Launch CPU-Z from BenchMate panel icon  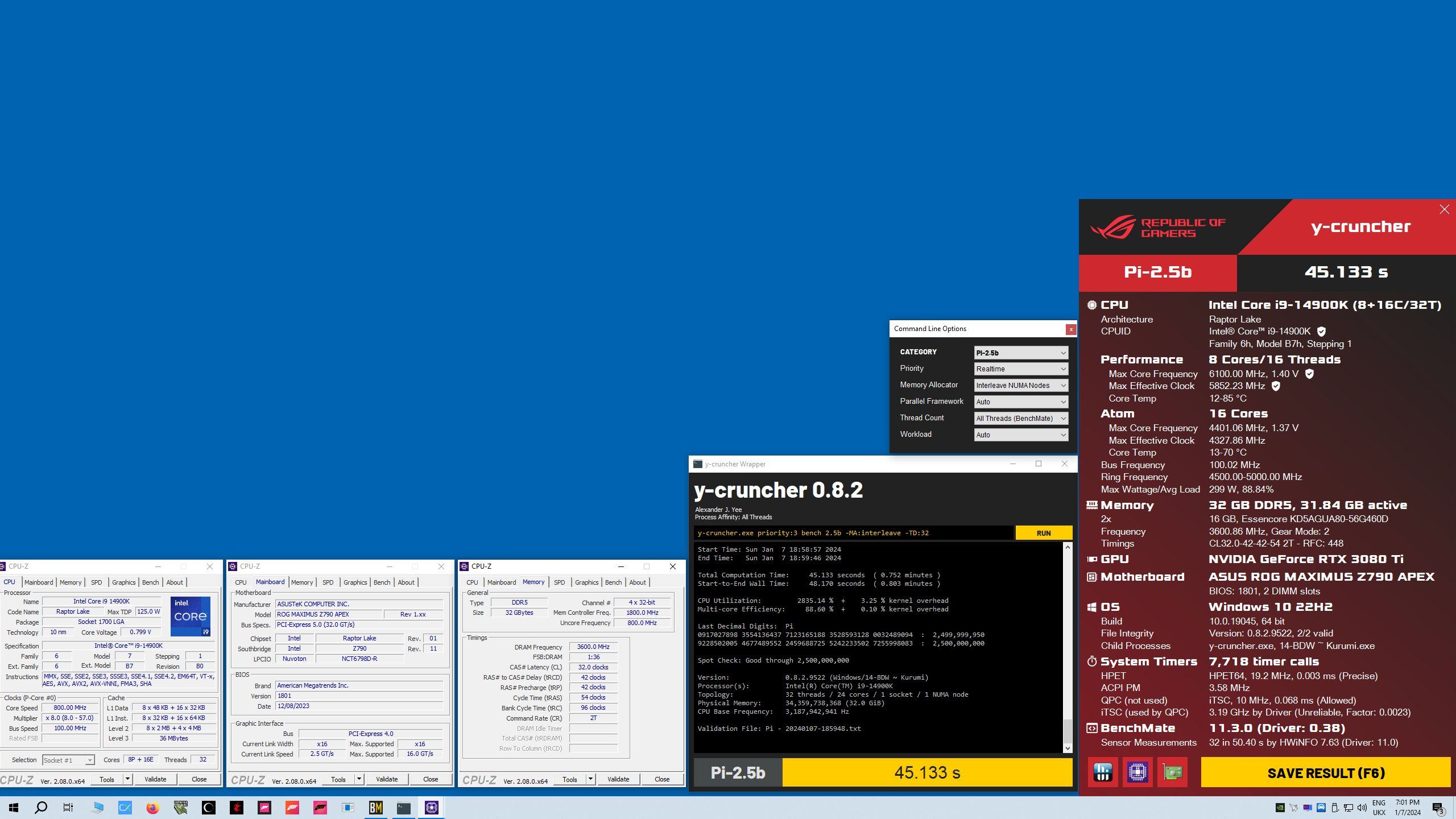[x=1137, y=772]
